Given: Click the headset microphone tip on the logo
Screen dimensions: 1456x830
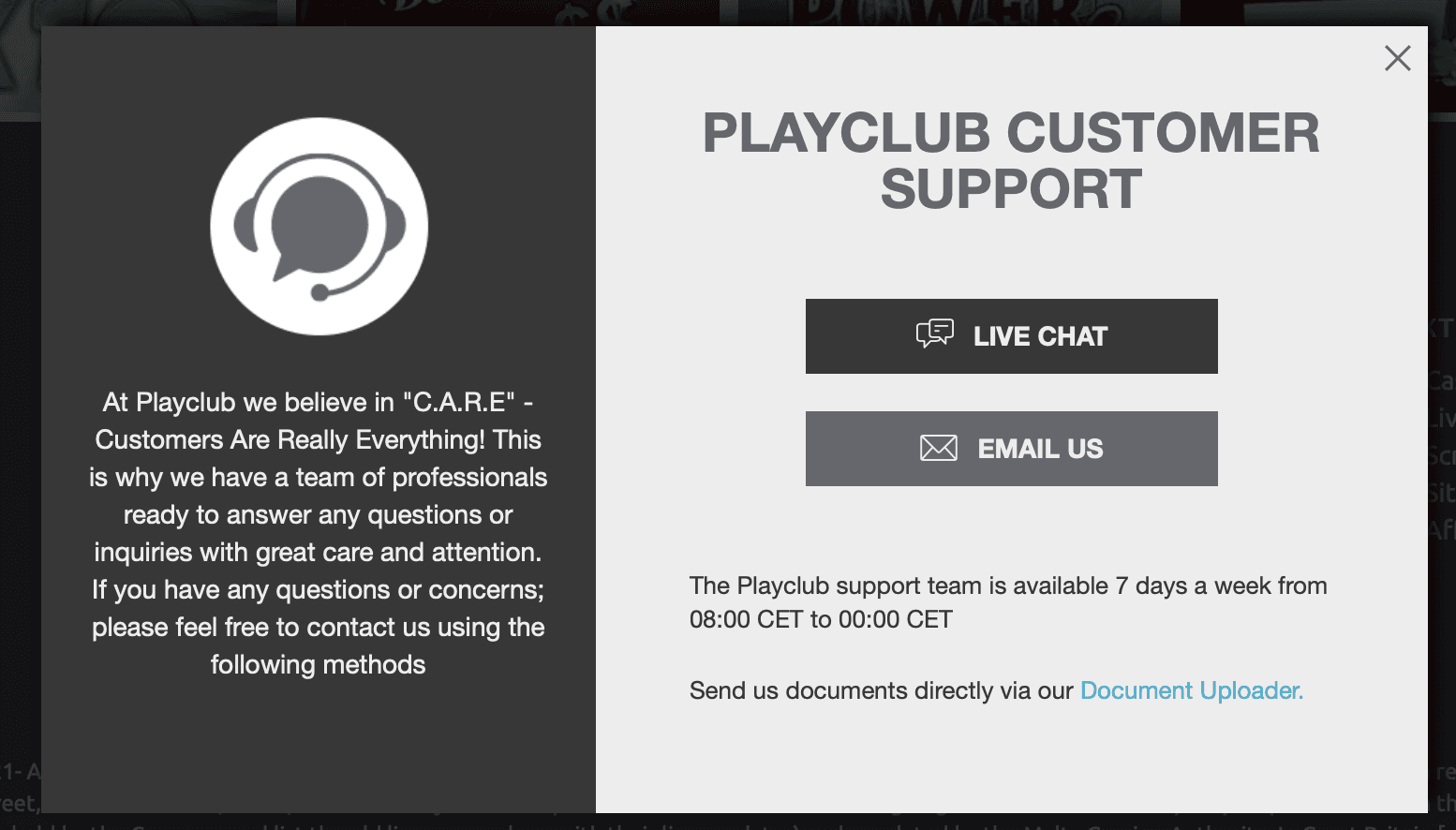Looking at the screenshot, I should (x=319, y=292).
